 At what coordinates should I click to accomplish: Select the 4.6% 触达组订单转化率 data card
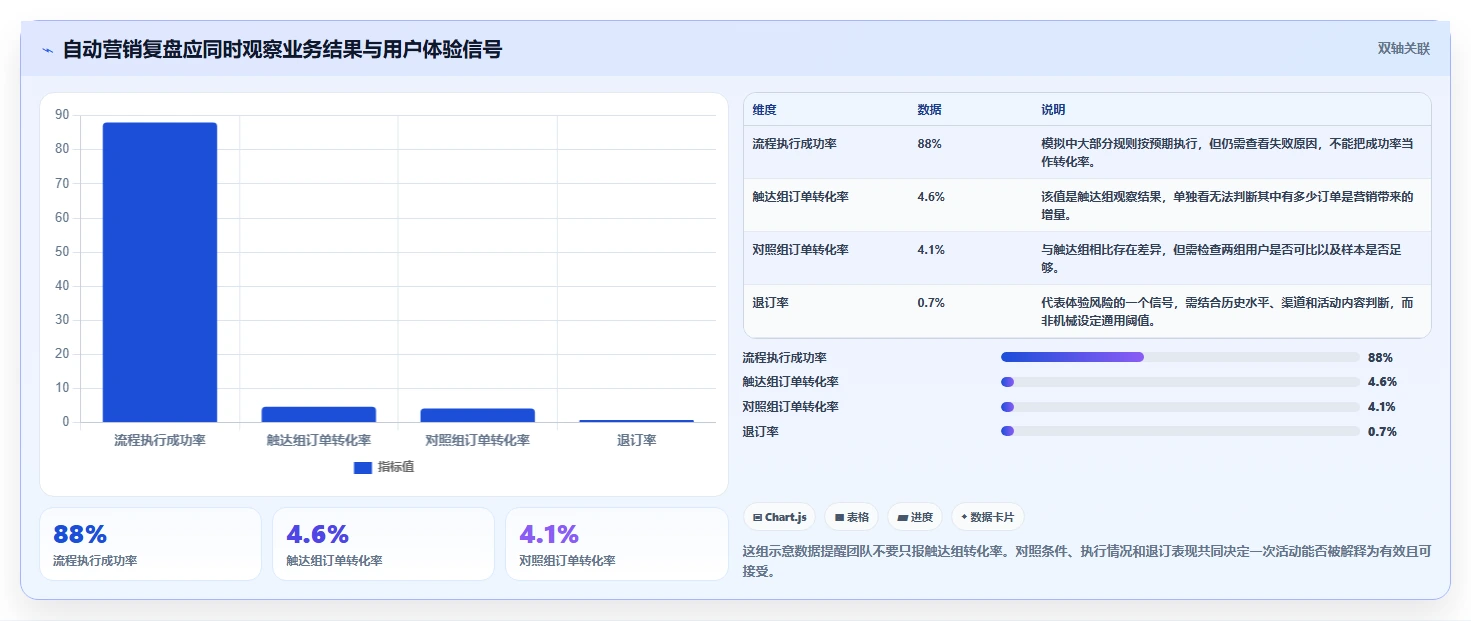(383, 544)
